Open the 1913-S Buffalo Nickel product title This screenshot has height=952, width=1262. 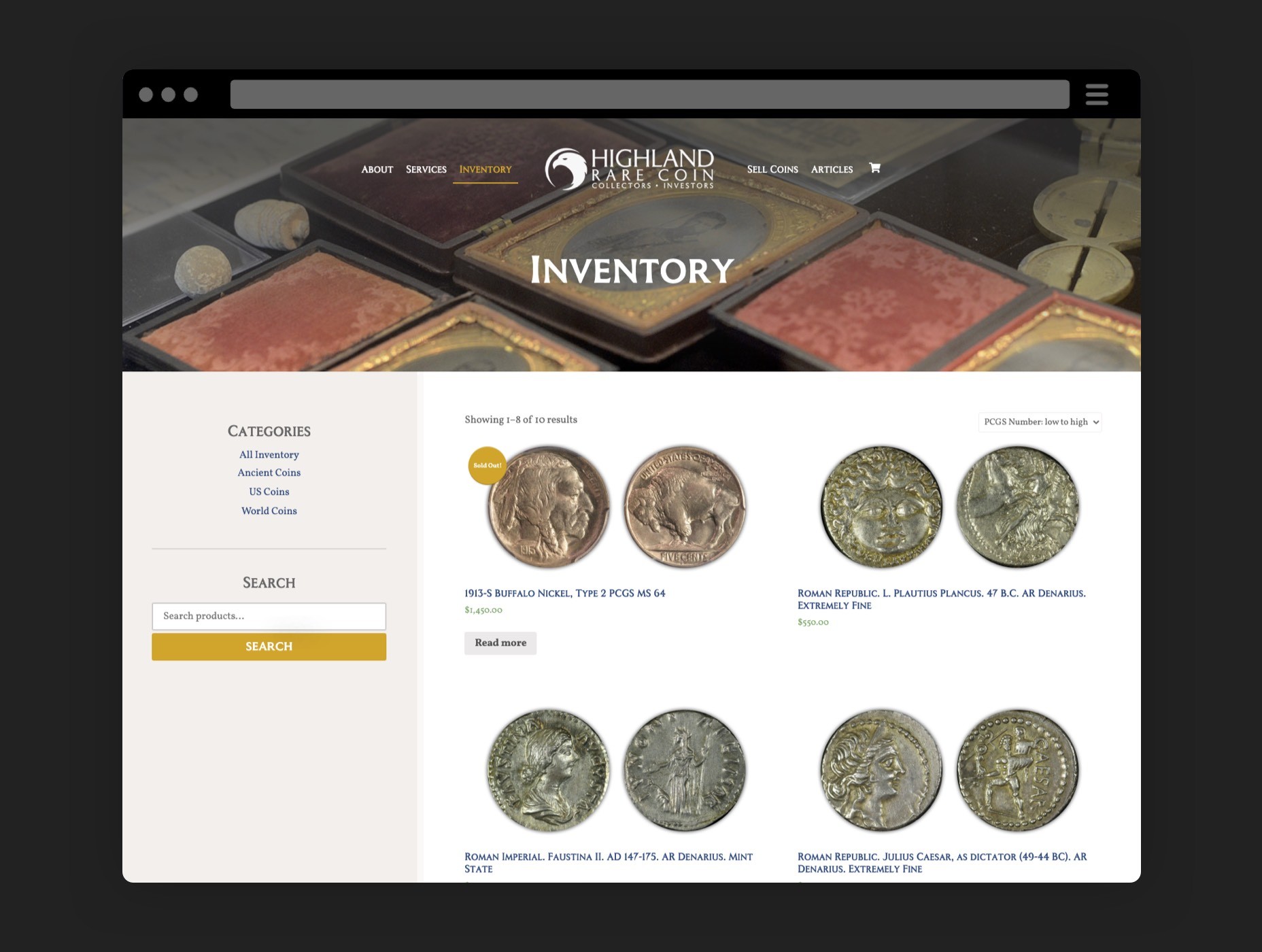(565, 594)
